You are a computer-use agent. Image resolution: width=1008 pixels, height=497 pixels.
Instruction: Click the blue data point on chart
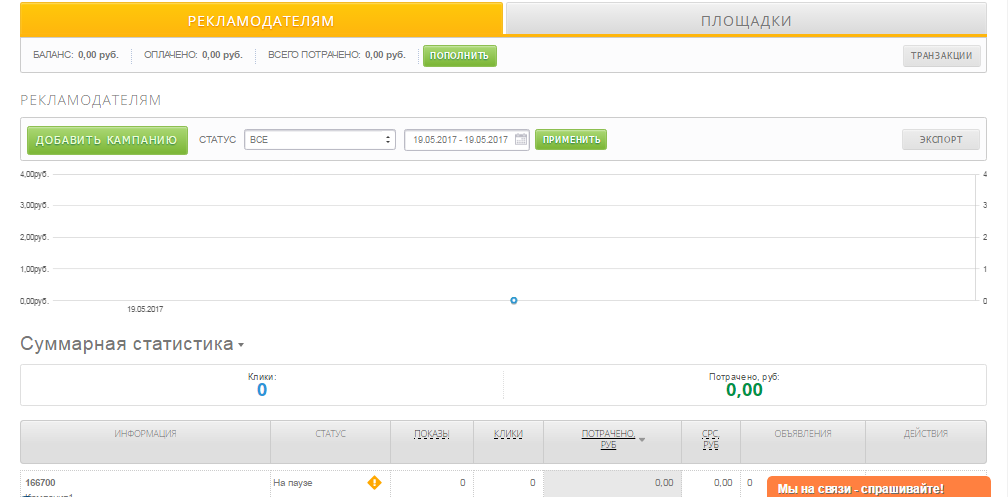(513, 300)
